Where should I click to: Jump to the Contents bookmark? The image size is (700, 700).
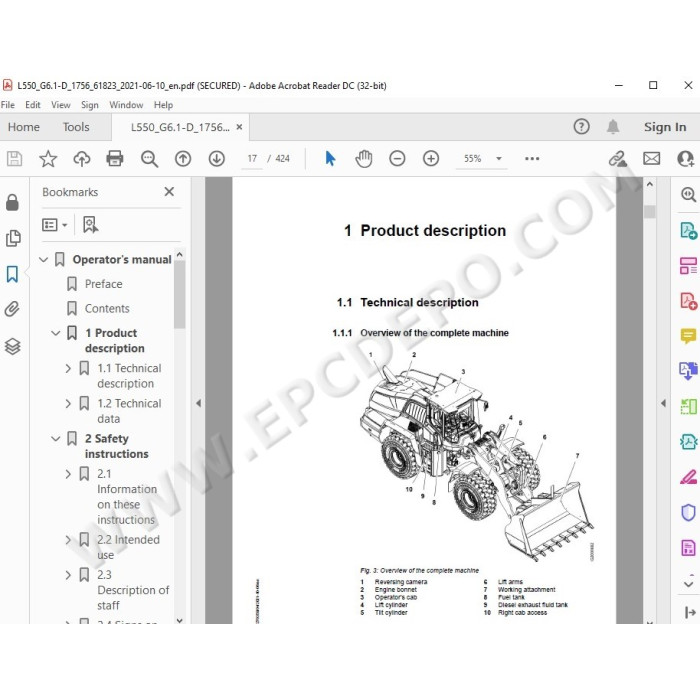(x=107, y=308)
